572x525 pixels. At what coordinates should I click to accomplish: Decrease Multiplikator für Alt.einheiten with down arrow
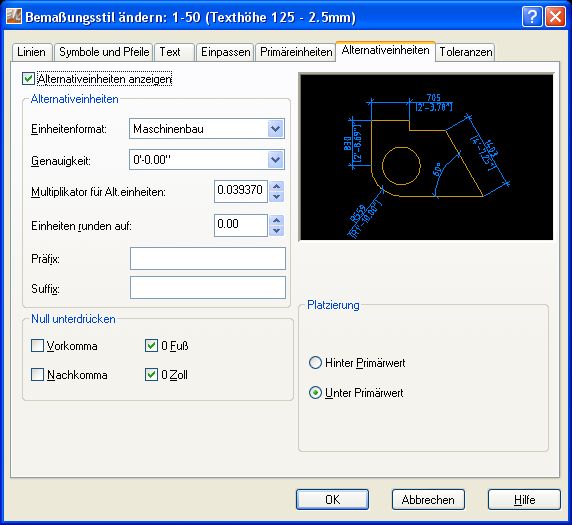pyautogui.click(x=277, y=197)
